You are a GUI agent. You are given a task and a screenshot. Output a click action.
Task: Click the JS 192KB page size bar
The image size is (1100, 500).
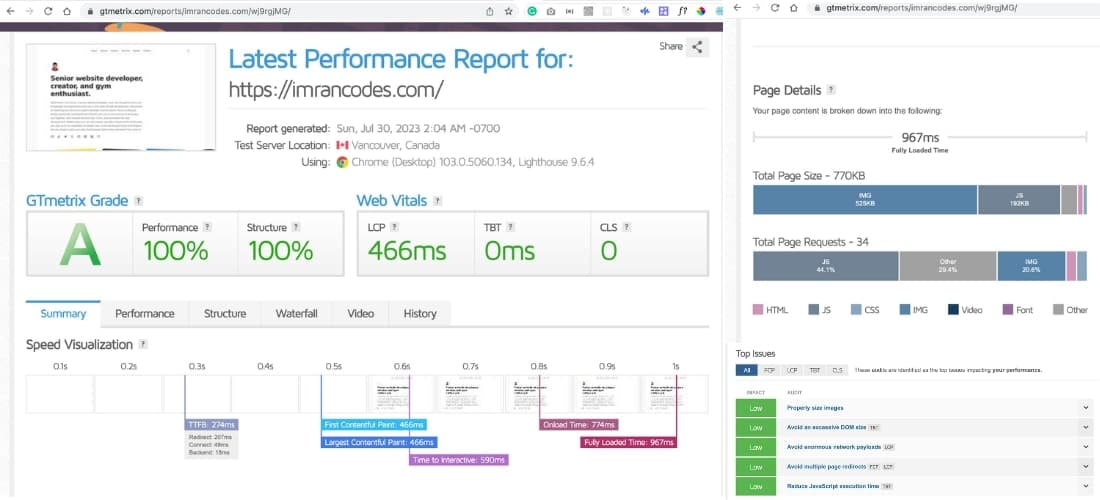coord(1019,200)
